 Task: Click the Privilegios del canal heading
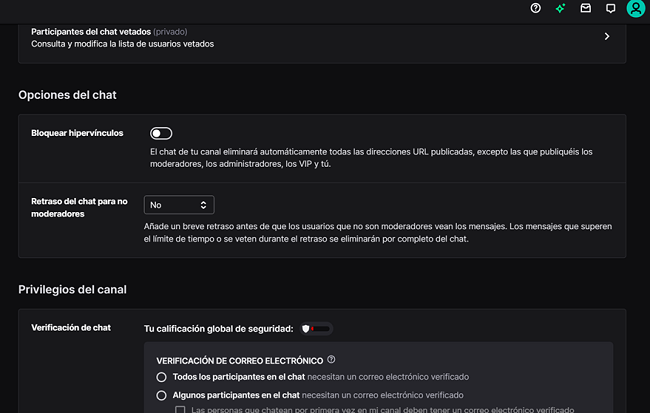72,290
